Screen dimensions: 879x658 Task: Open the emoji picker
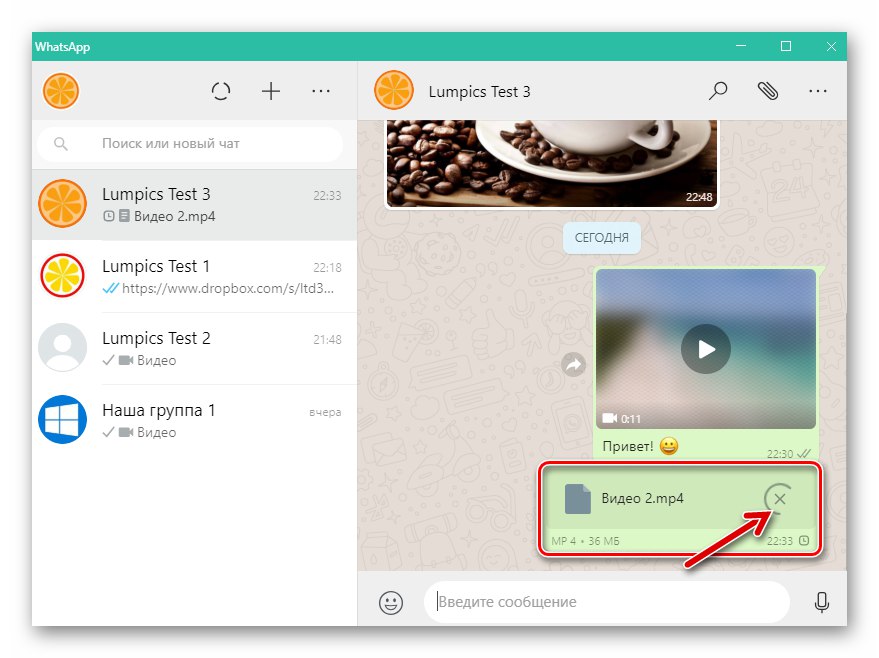(391, 603)
